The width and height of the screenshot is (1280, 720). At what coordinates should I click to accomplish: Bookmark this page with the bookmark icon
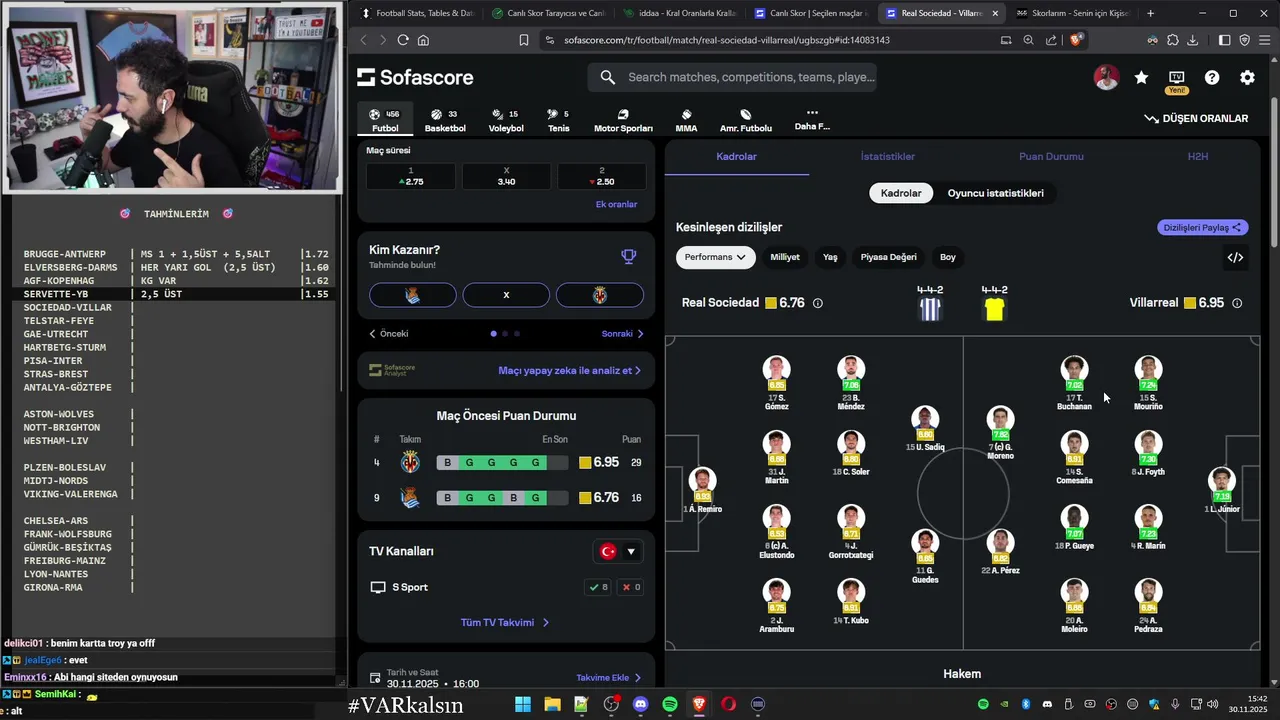[x=524, y=40]
